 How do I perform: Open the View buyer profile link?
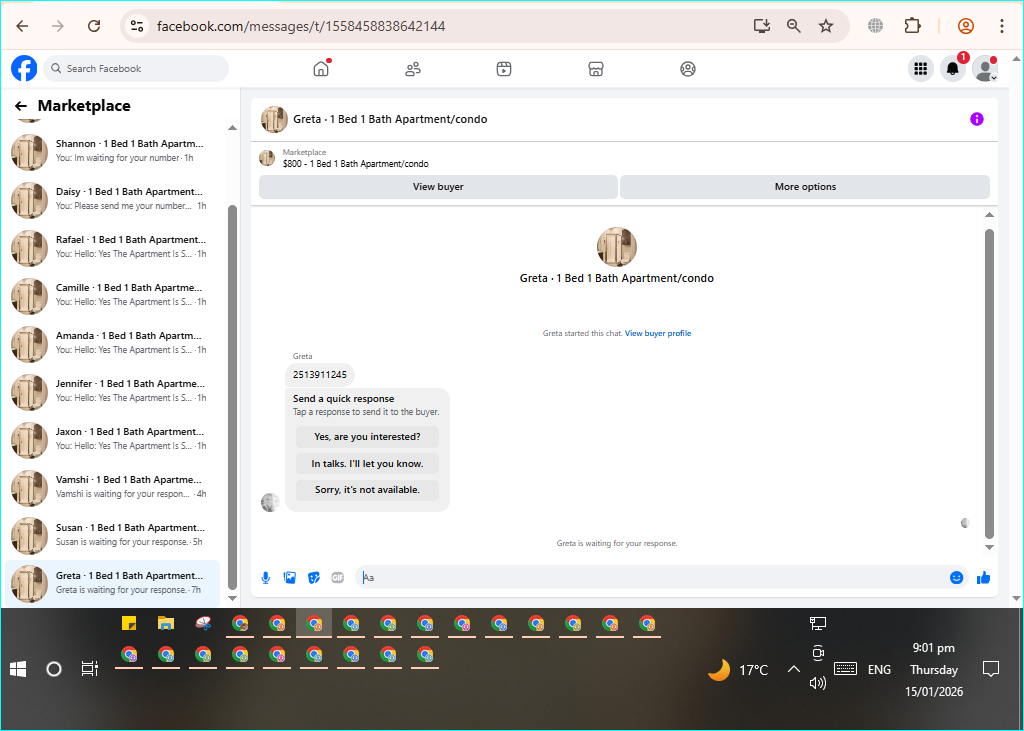click(658, 333)
